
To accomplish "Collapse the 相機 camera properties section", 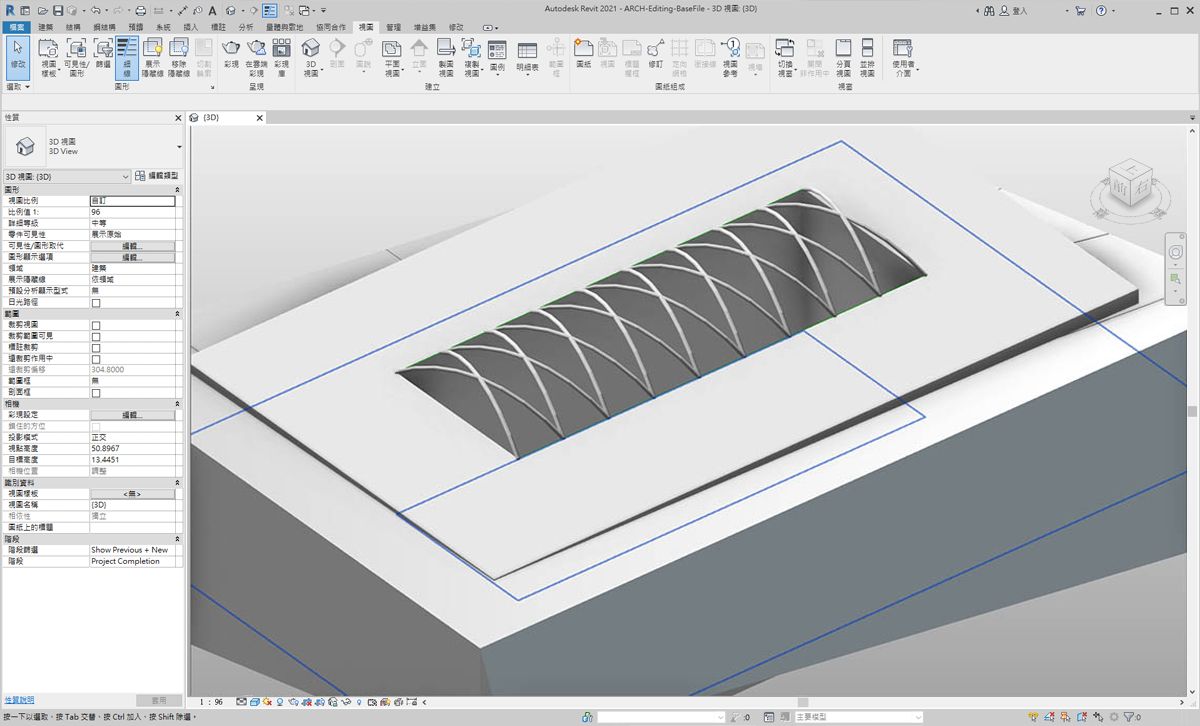I will click(x=178, y=404).
